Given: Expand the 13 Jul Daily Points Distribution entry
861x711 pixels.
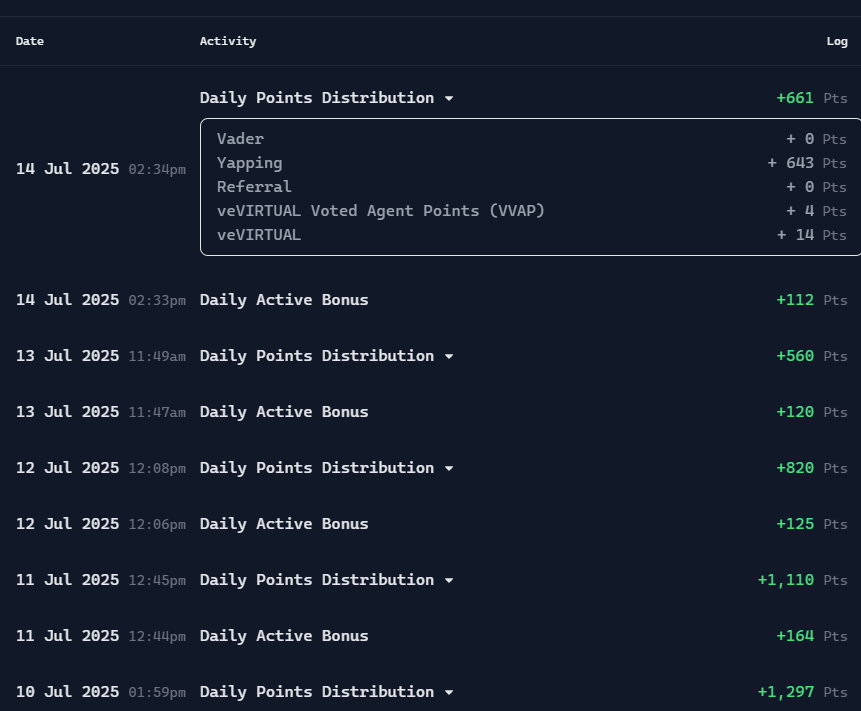Looking at the screenshot, I should click(x=448, y=356).
